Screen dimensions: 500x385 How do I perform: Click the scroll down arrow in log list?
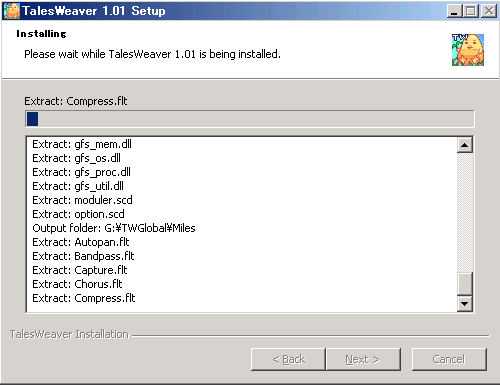click(465, 303)
